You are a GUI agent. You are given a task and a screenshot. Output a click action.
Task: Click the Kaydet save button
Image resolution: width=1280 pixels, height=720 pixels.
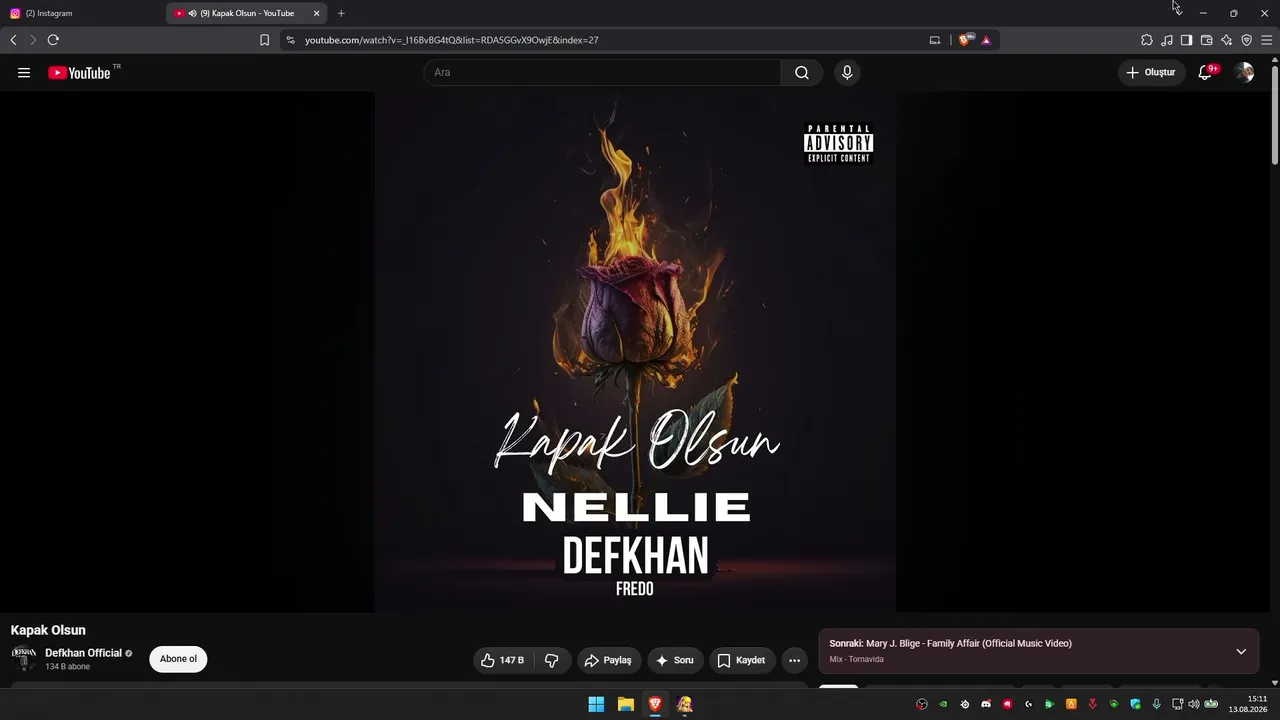pyautogui.click(x=742, y=660)
